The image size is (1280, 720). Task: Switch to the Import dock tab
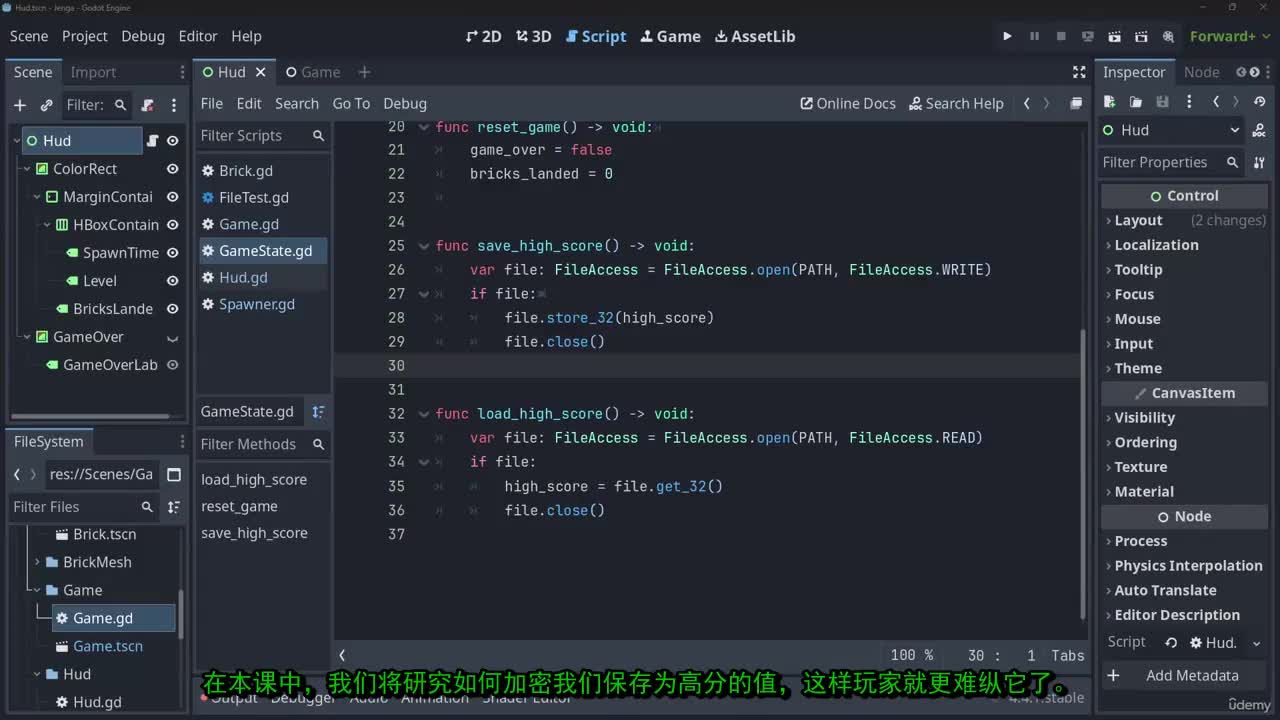click(93, 72)
